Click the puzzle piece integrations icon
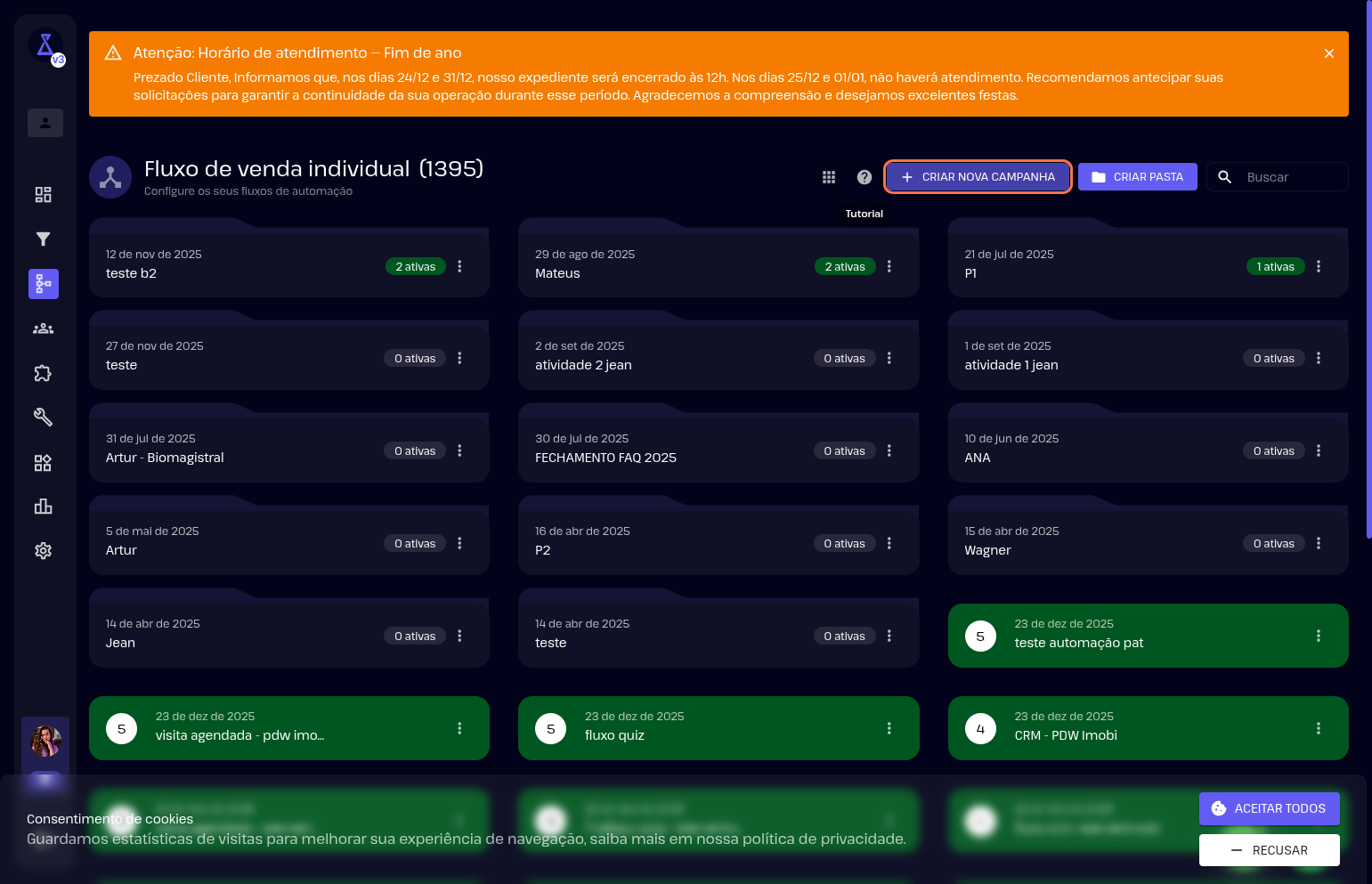 point(43,373)
